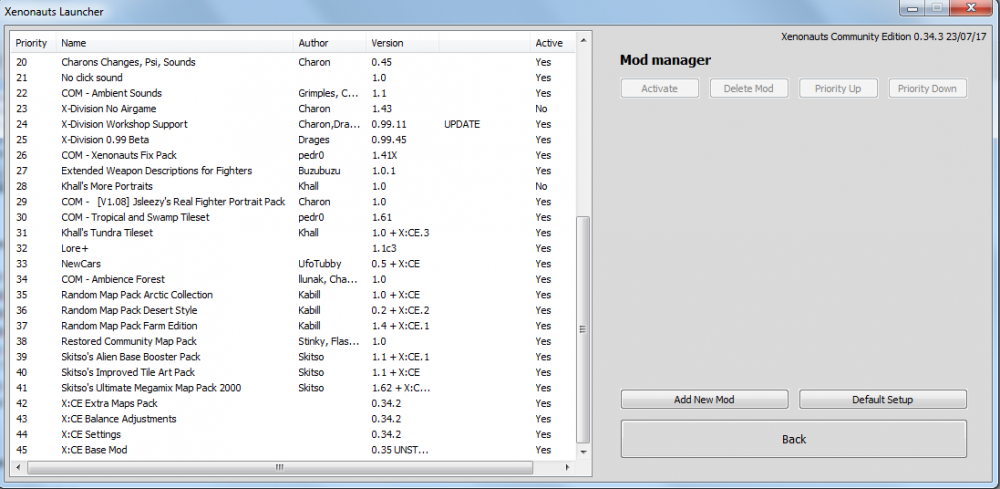Select X-Division No Airgame mod
This screenshot has width=1000, height=489.
pyautogui.click(x=293, y=109)
